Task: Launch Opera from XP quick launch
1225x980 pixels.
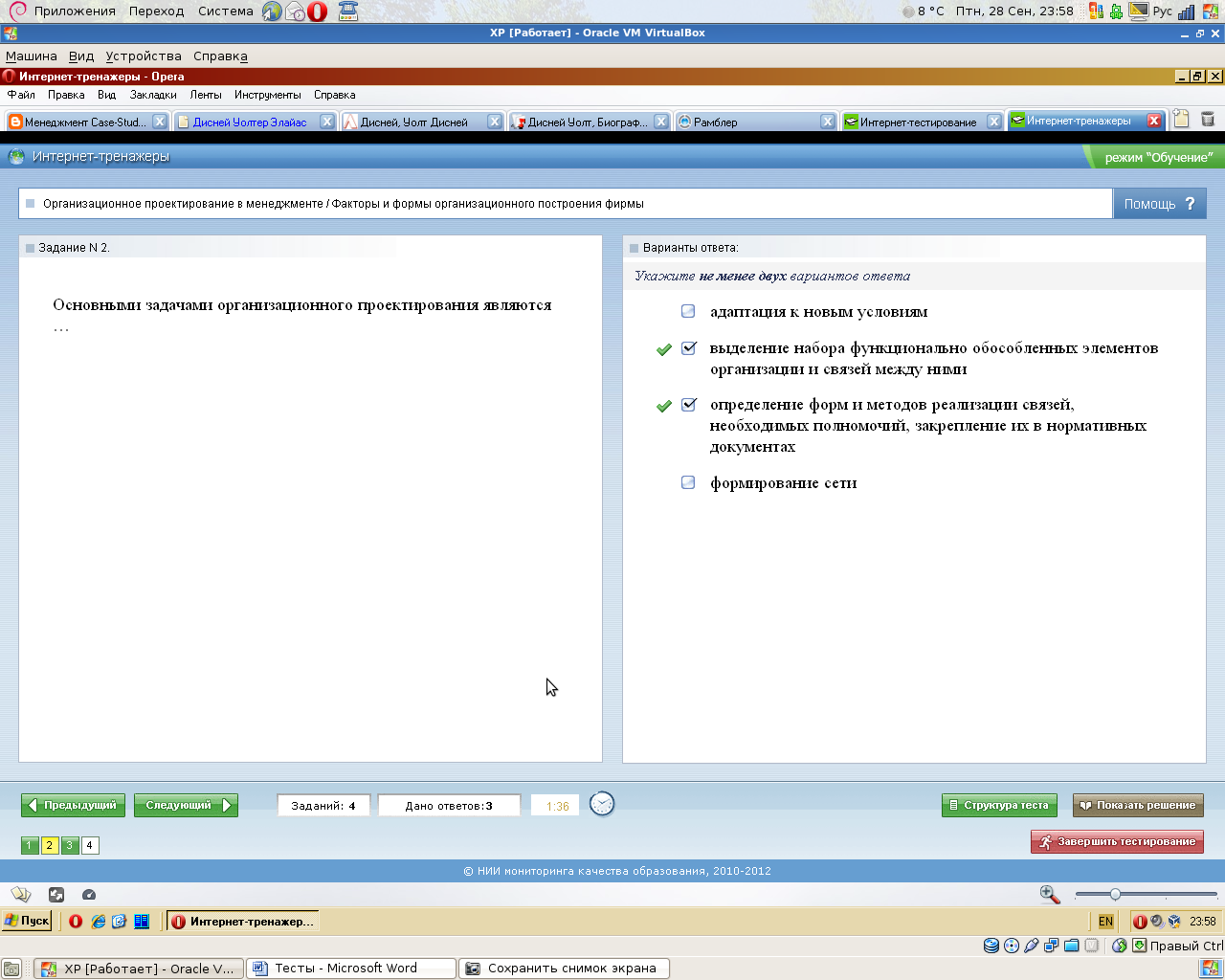Action: click(x=76, y=922)
